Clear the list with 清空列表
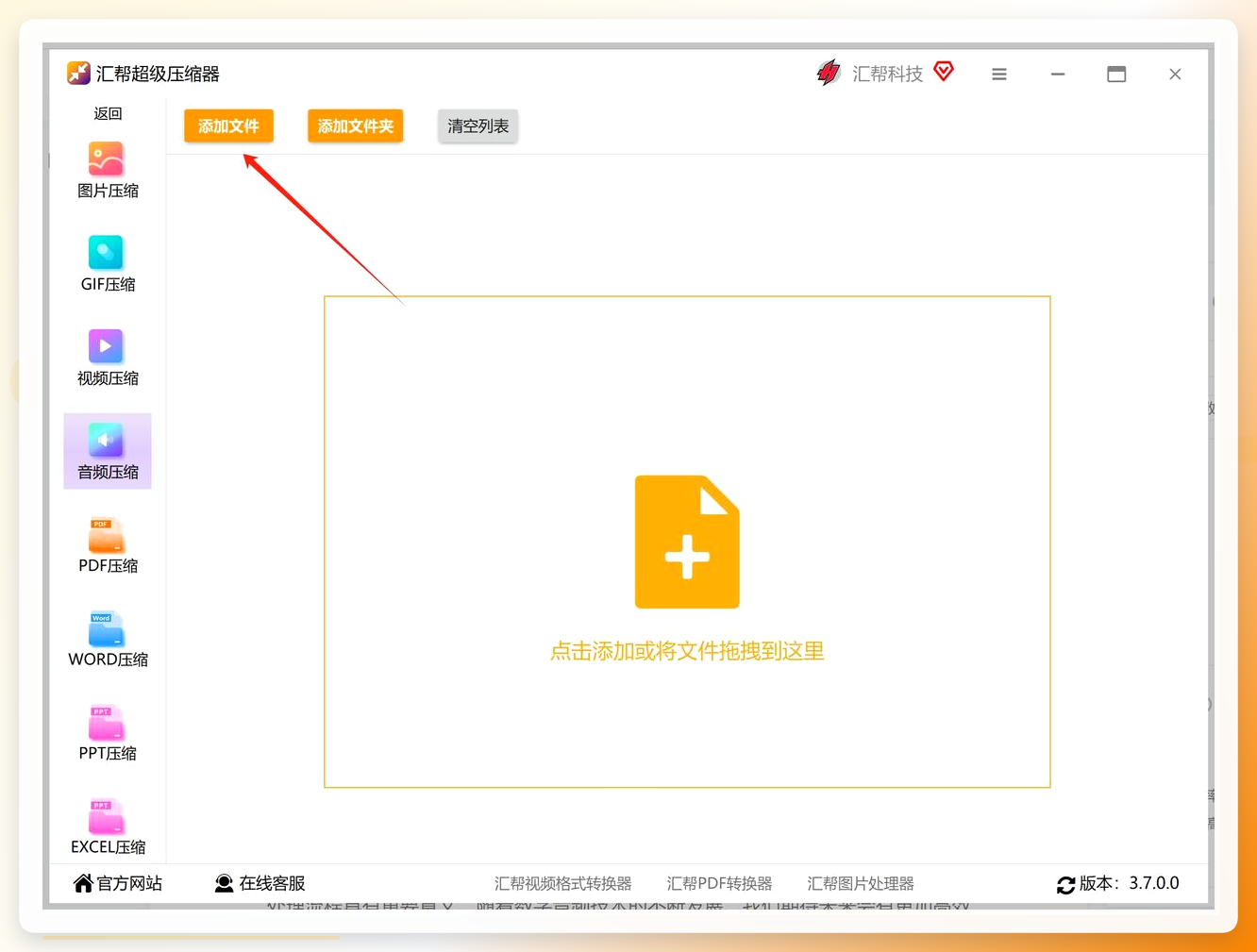The width and height of the screenshot is (1257, 952). (478, 125)
